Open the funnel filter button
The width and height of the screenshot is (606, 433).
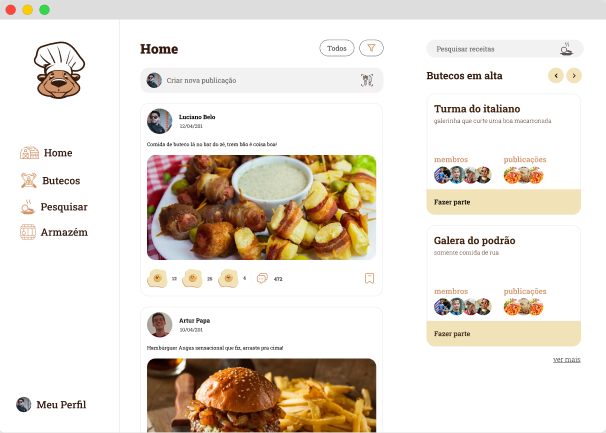click(371, 48)
